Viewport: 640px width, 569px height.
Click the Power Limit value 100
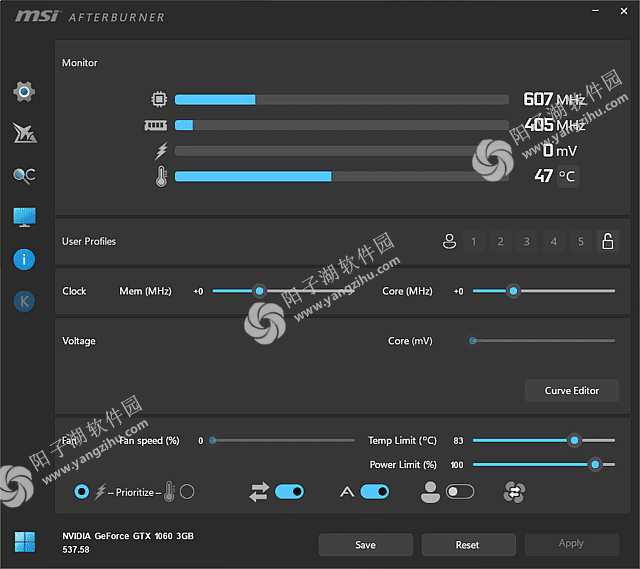click(457, 465)
